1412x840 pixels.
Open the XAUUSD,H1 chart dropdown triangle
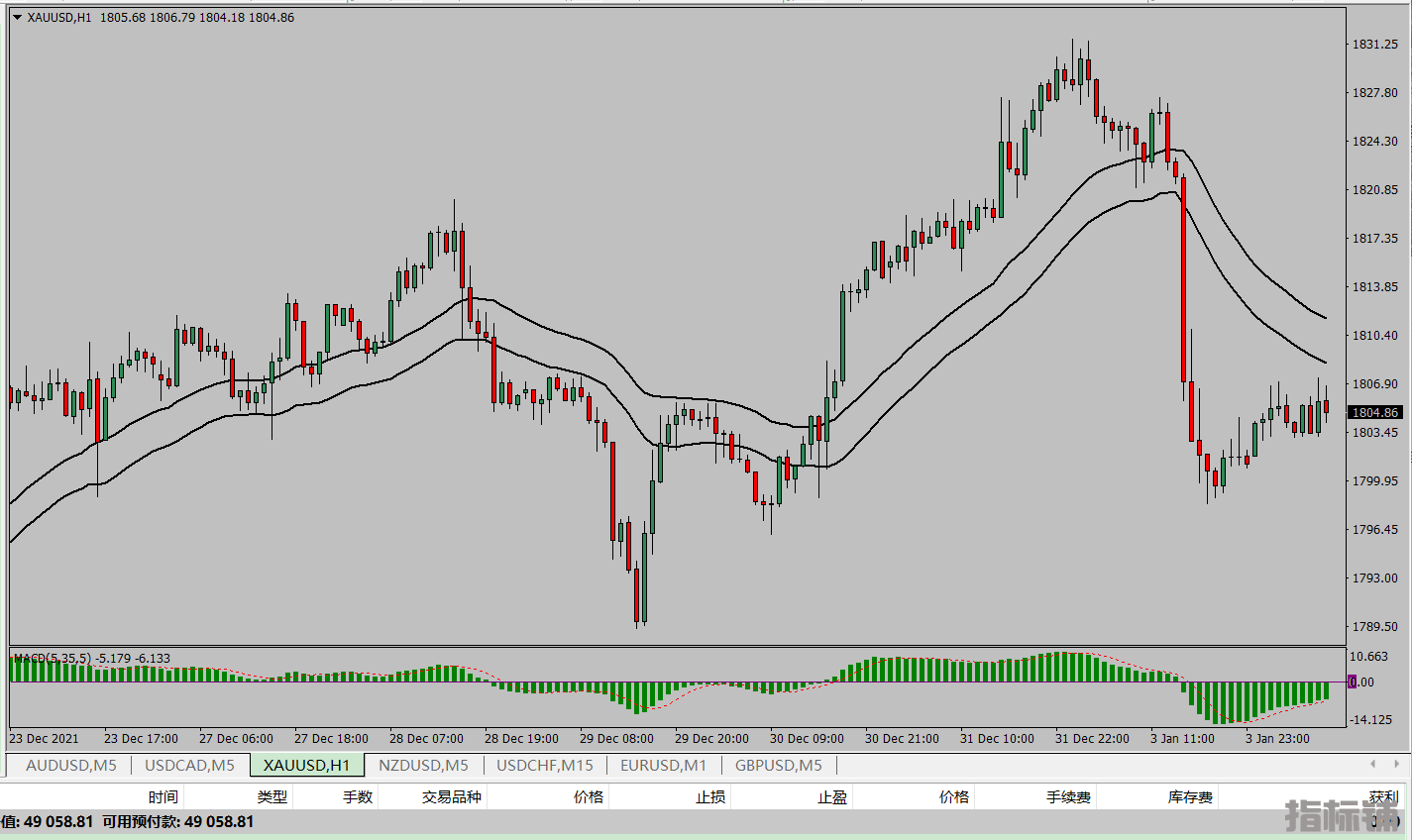tap(17, 18)
